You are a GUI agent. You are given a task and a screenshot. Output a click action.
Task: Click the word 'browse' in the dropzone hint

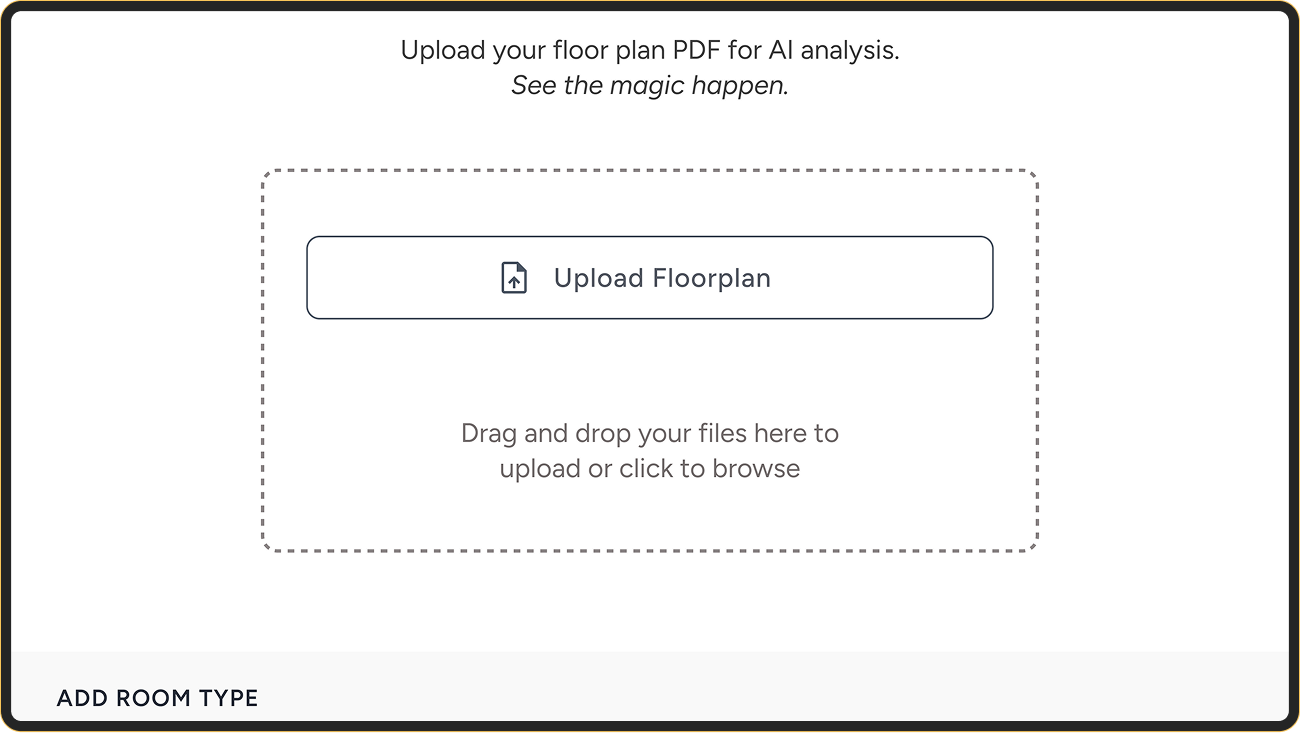coord(756,469)
